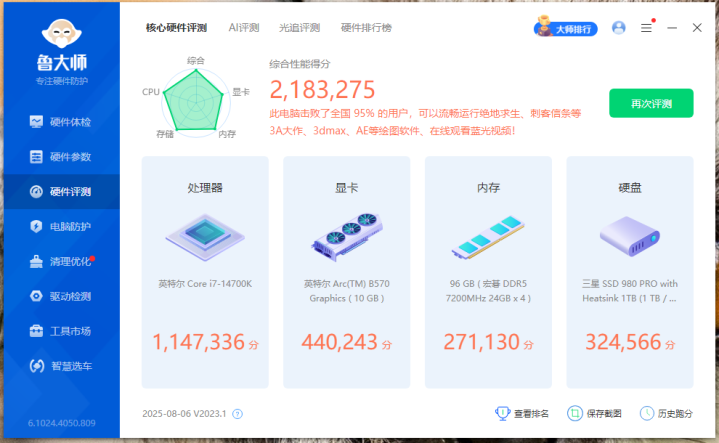Click the help question mark icon
Image resolution: width=719 pixels, height=443 pixels.
tap(238, 414)
